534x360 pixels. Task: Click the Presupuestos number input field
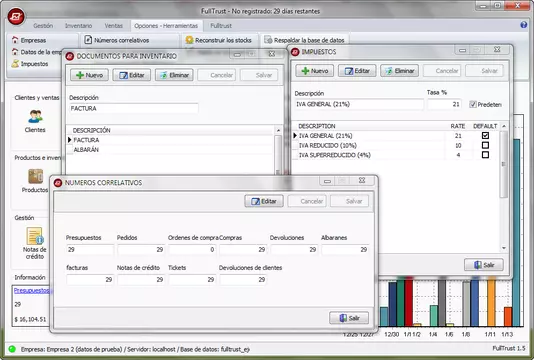click(x=90, y=249)
